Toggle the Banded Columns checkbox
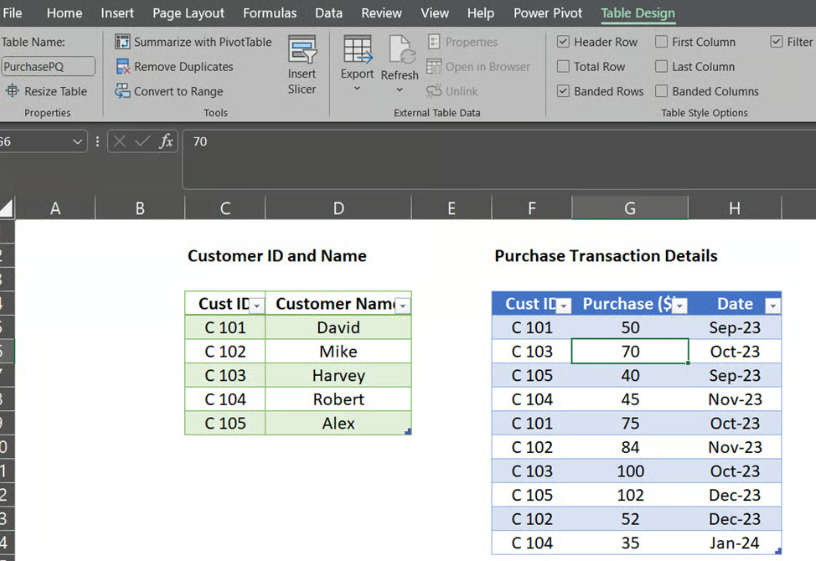 pyautogui.click(x=662, y=91)
